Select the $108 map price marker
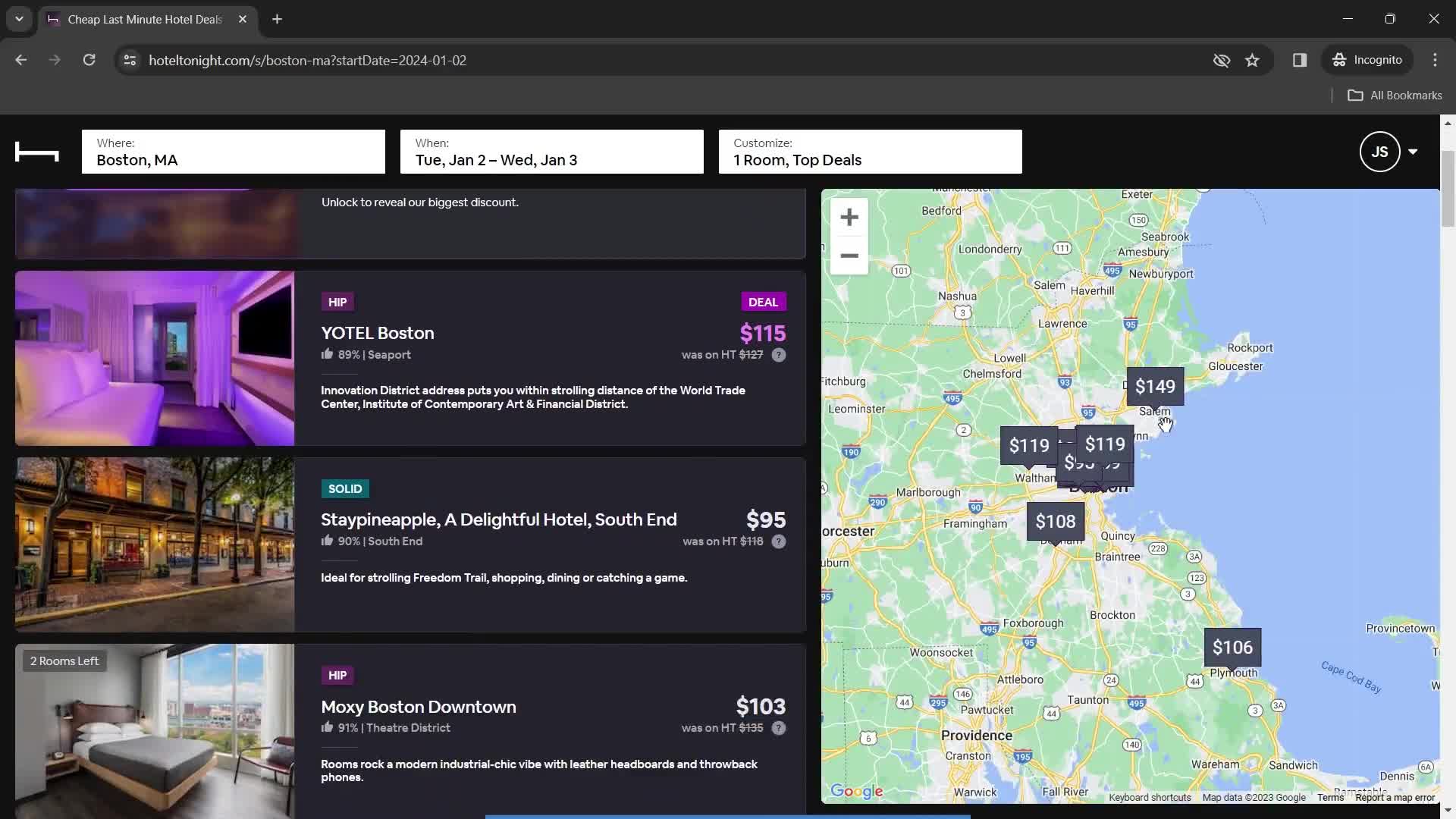This screenshot has width=1456, height=819. pyautogui.click(x=1056, y=521)
